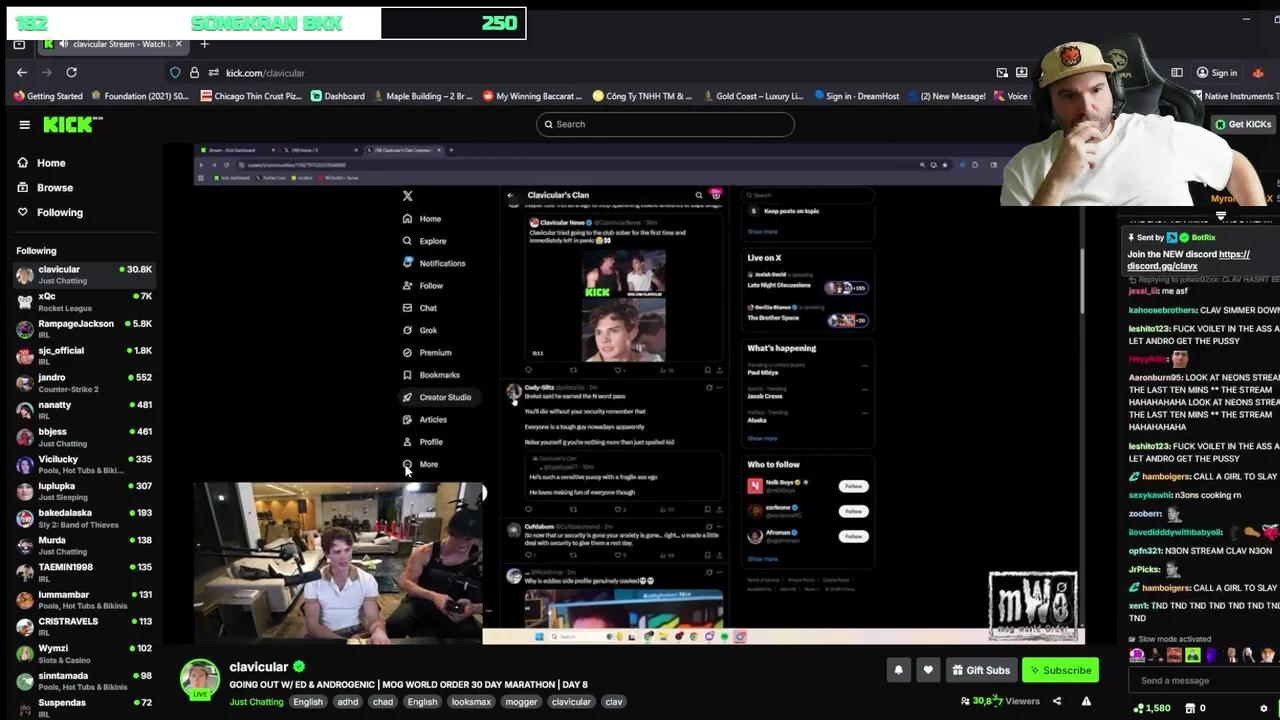1280x720 pixels.
Task: Click the Get KICKs button
Action: coord(1242,124)
